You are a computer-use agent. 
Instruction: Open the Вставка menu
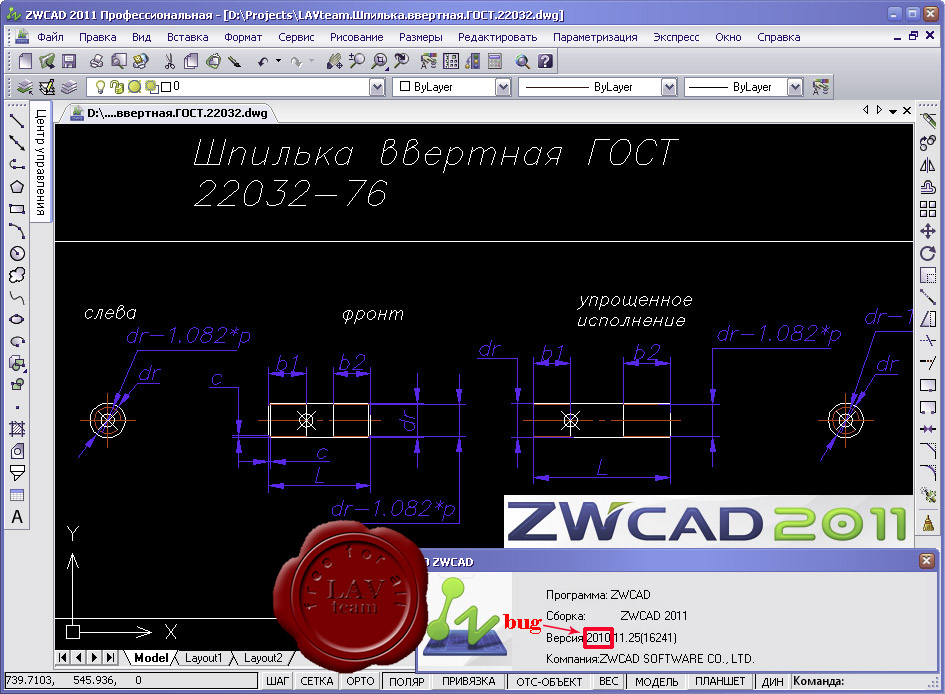tap(187, 37)
